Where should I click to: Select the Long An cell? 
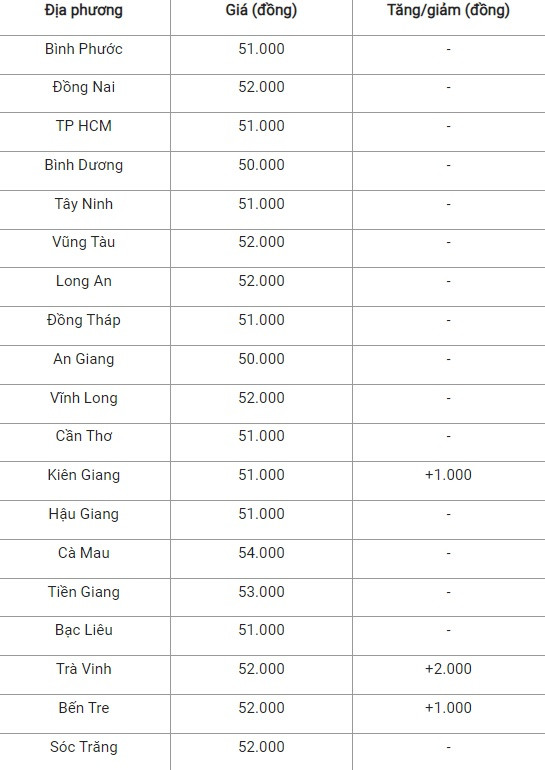pos(83,281)
